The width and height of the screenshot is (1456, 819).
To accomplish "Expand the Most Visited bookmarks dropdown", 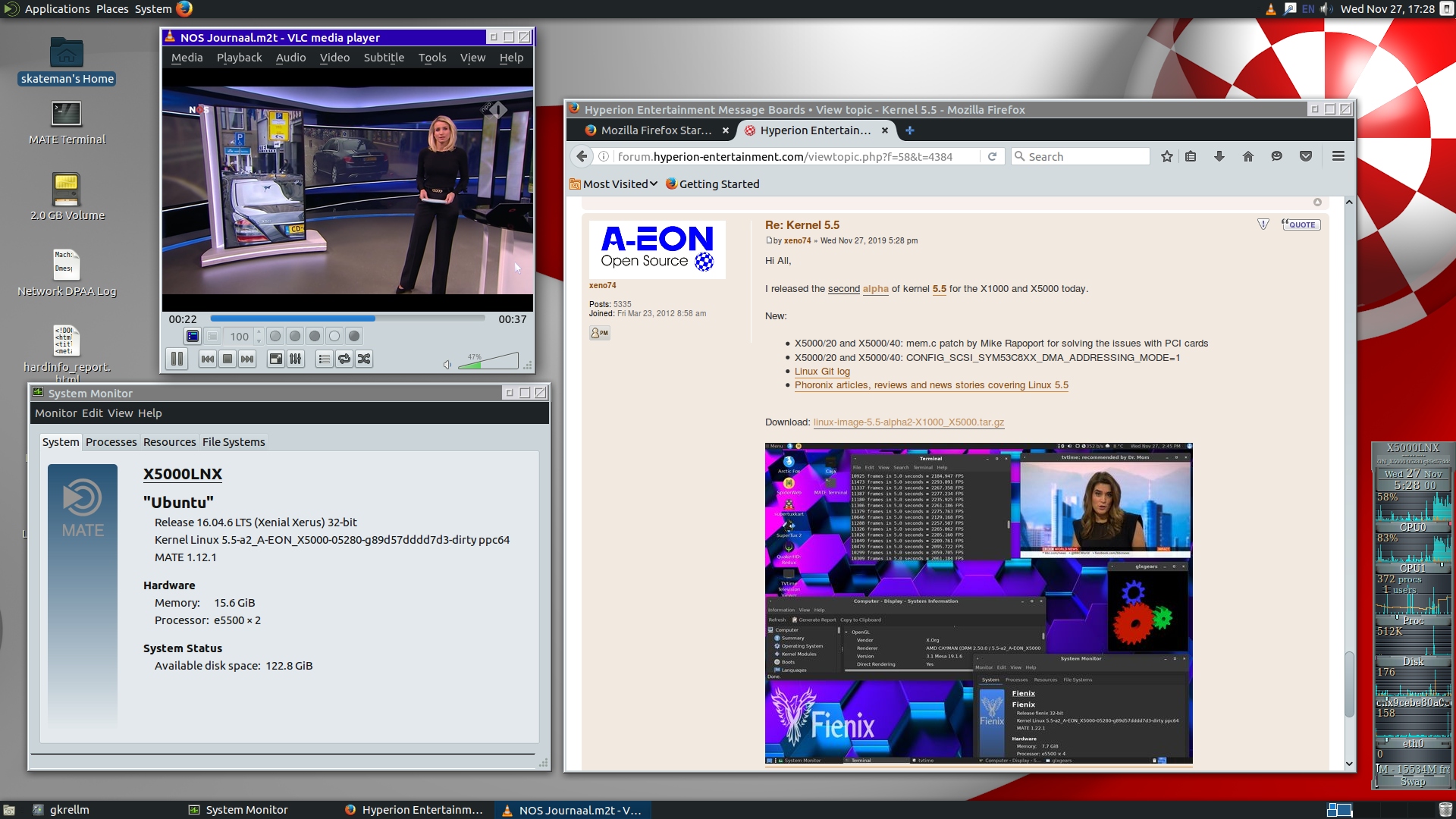I will [613, 184].
